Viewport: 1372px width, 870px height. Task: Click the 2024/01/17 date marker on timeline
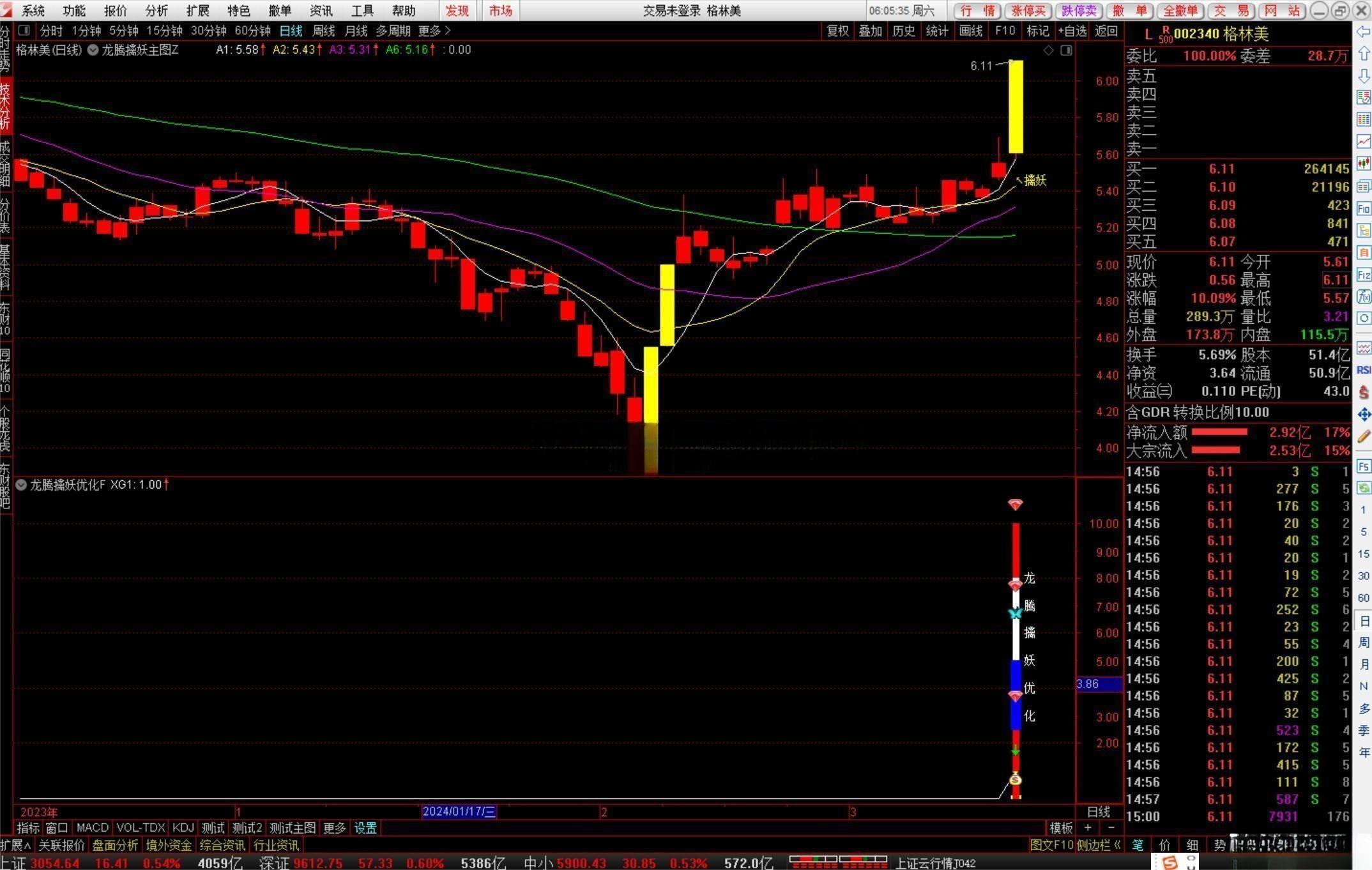point(459,811)
